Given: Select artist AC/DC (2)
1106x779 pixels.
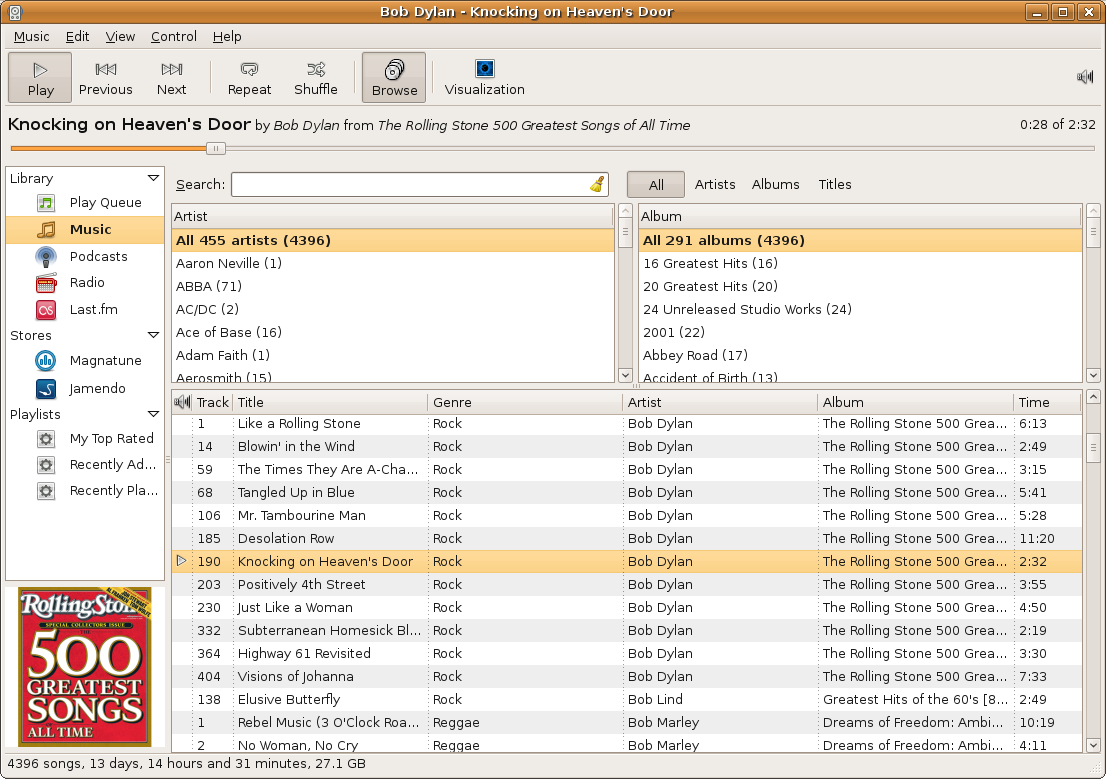Looking at the screenshot, I should (393, 309).
